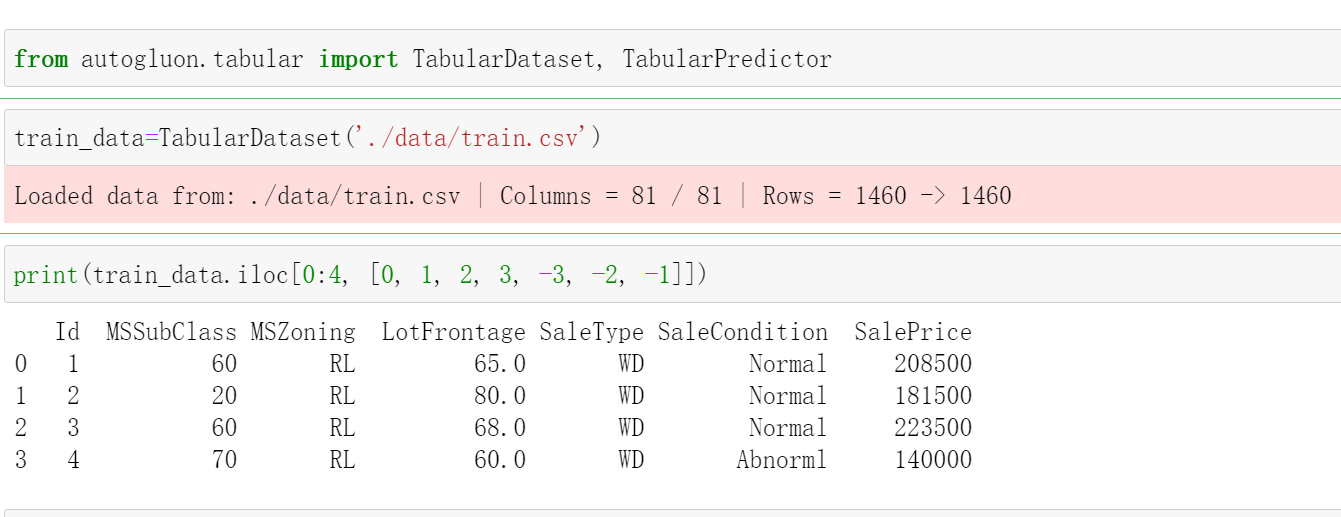This screenshot has width=1341, height=517.
Task: Click the 208500 sale price value
Action: pyautogui.click(x=932, y=364)
